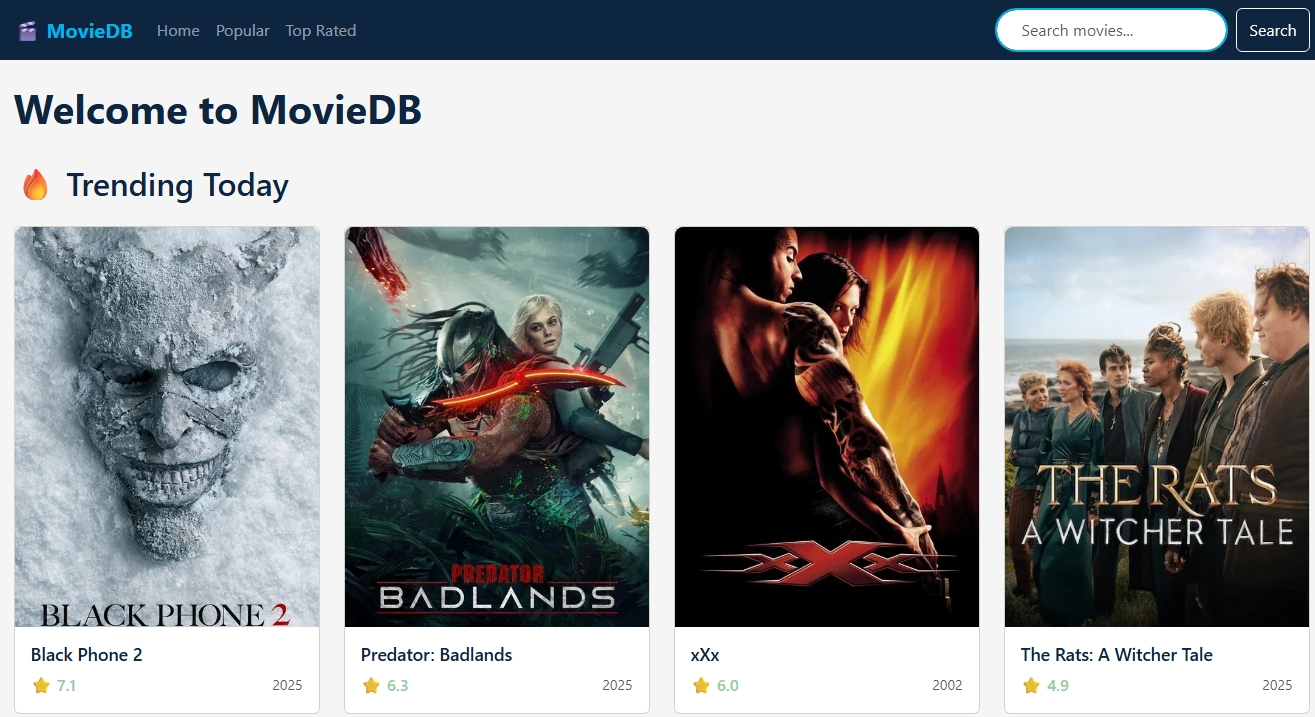Focus the Search movies input field

pos(1110,30)
